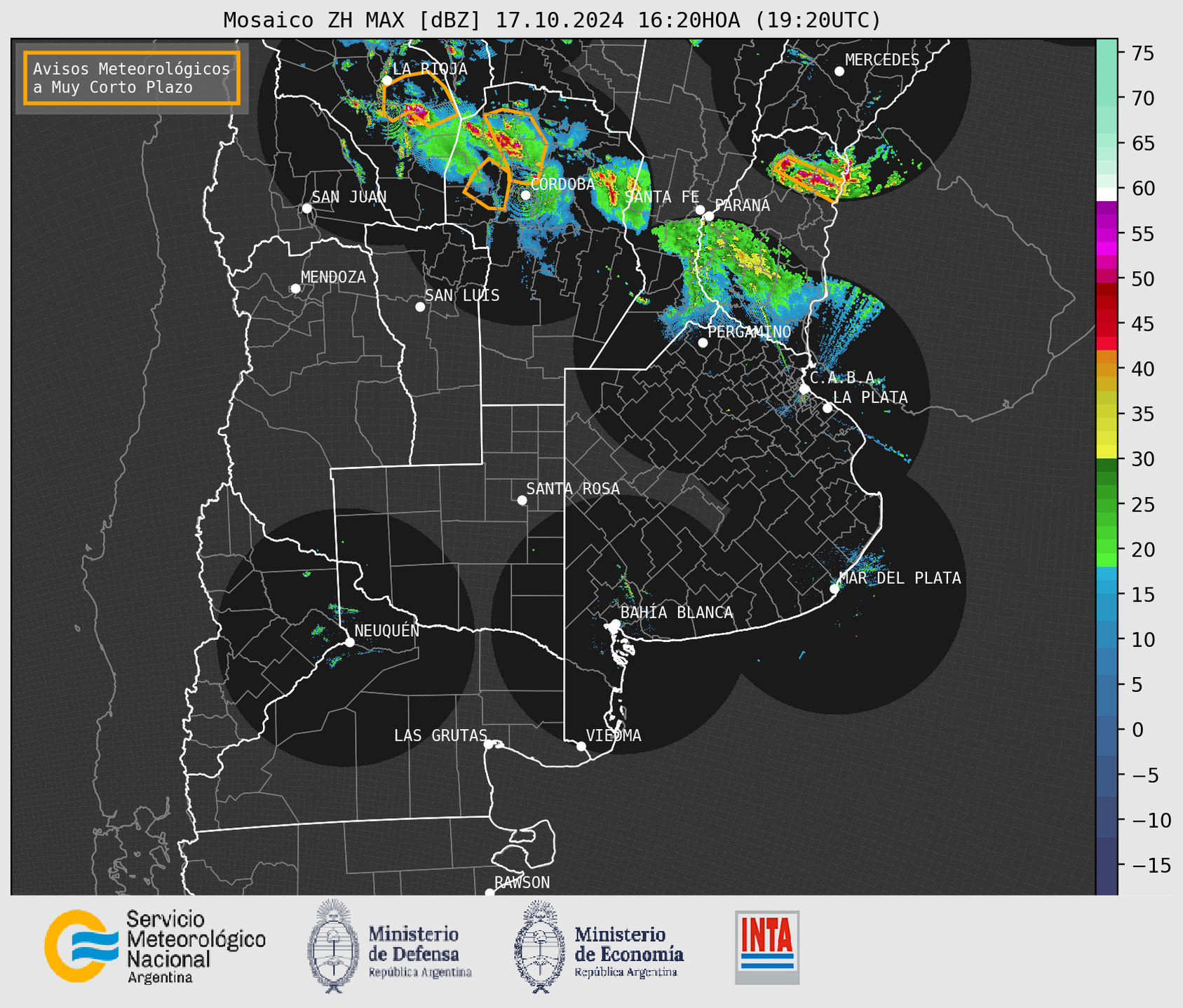Click the LAS GRUTAS city dot

tap(489, 744)
